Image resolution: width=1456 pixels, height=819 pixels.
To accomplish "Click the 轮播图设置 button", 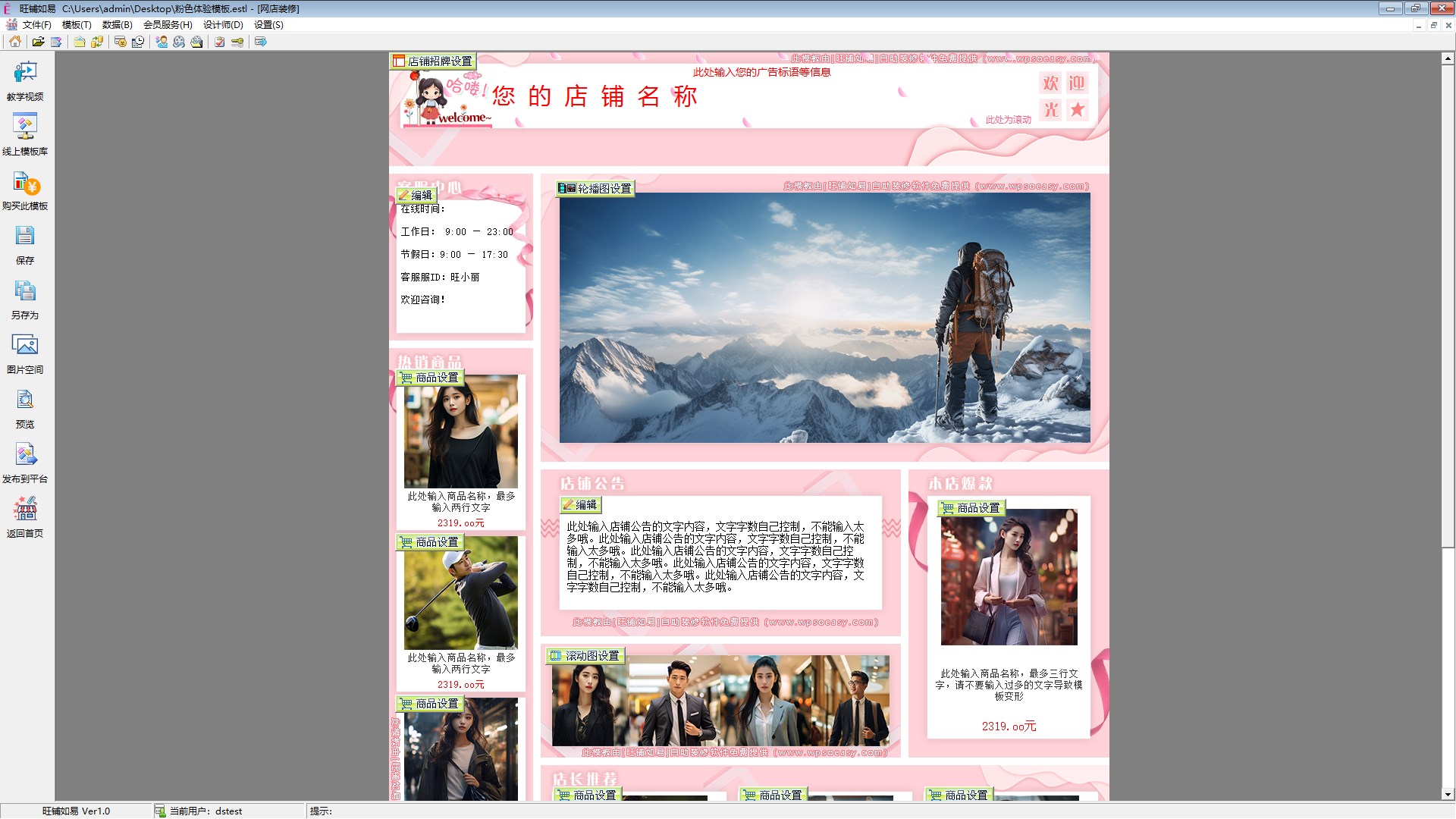I will point(596,189).
